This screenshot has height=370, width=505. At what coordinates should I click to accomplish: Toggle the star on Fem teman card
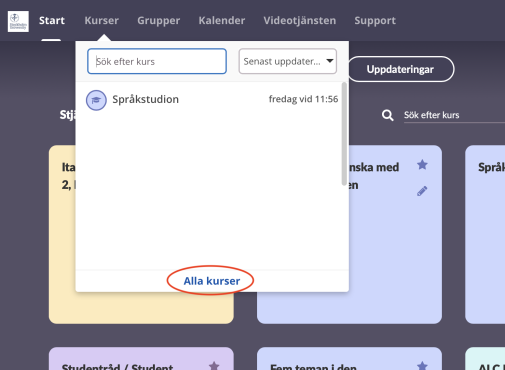tap(422, 366)
